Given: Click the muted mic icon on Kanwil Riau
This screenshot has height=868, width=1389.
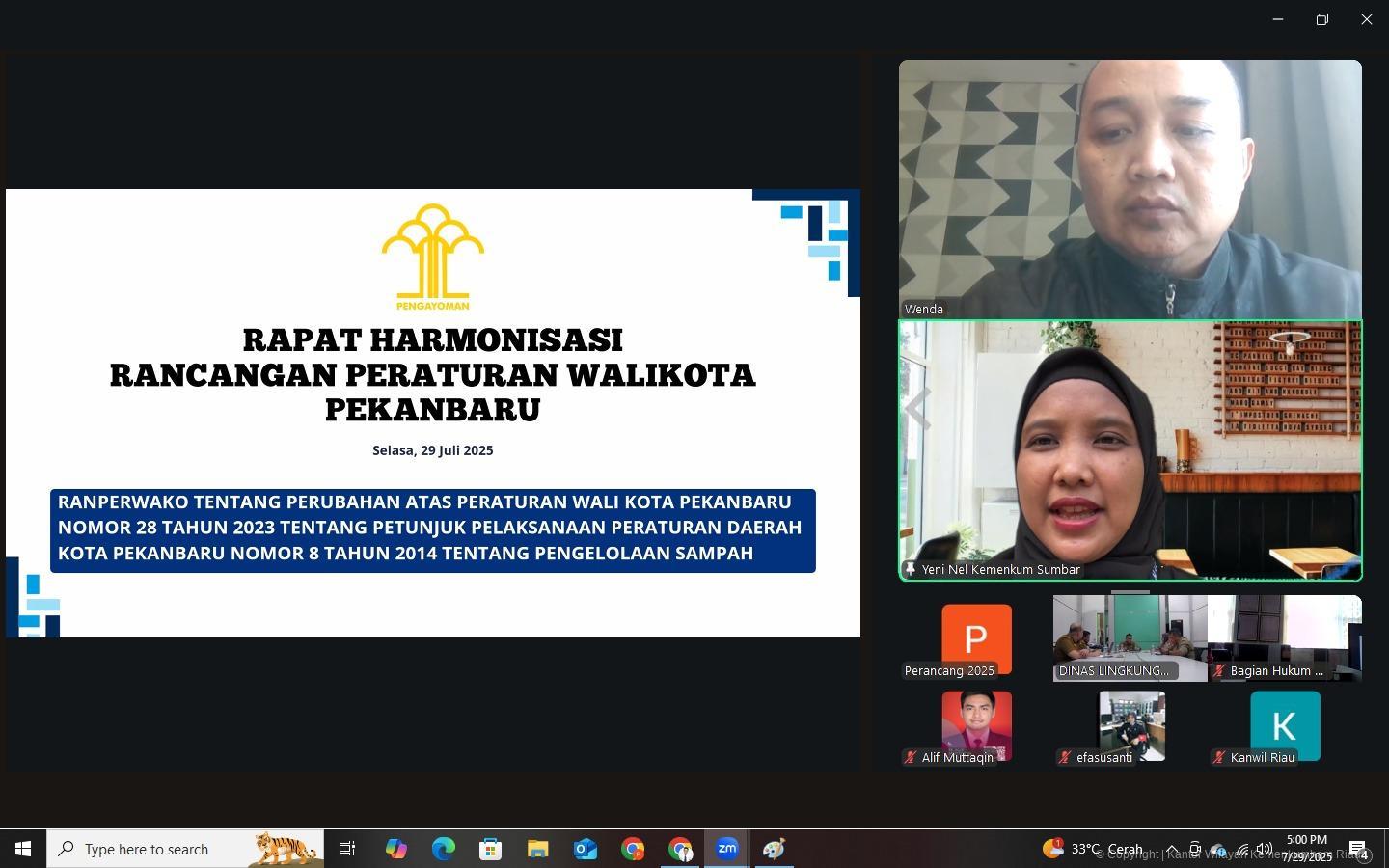Looking at the screenshot, I should (x=1218, y=757).
